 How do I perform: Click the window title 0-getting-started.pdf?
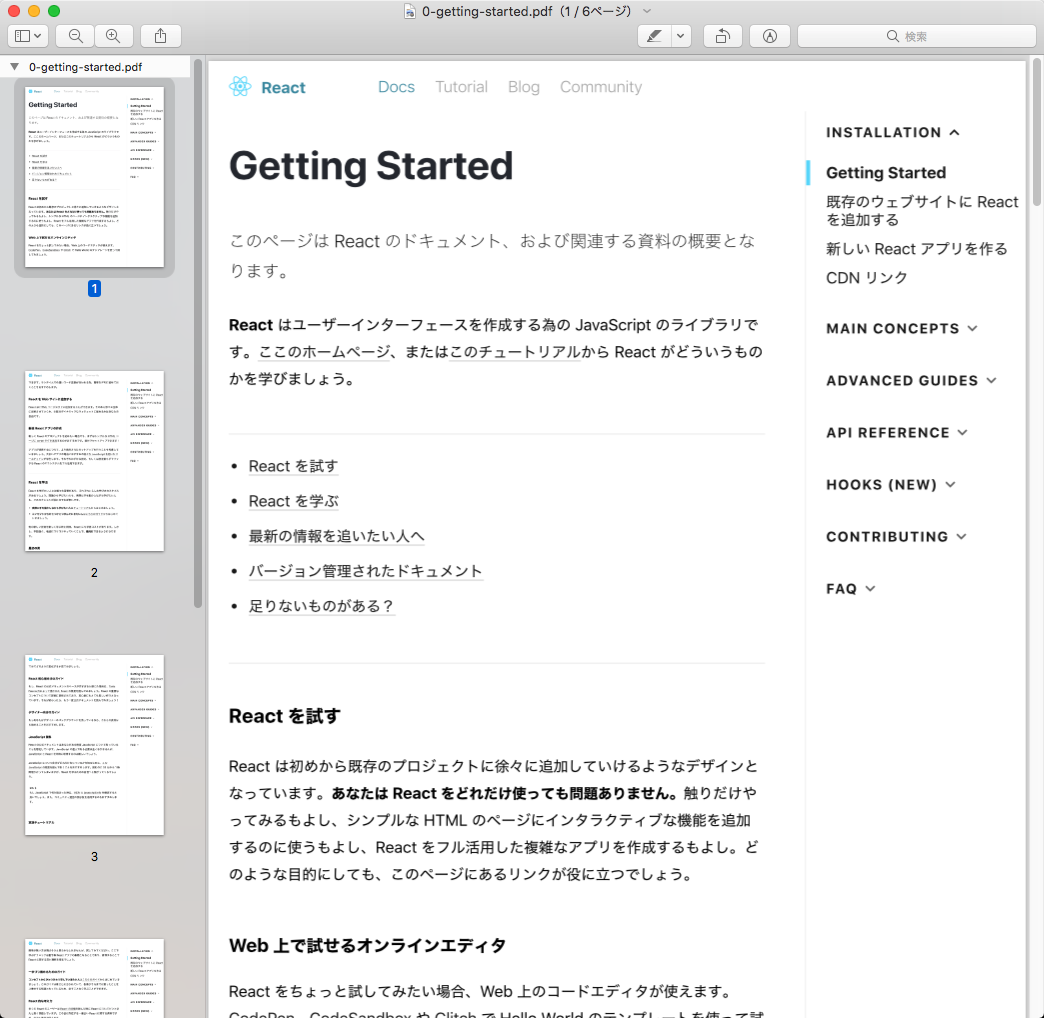click(487, 11)
